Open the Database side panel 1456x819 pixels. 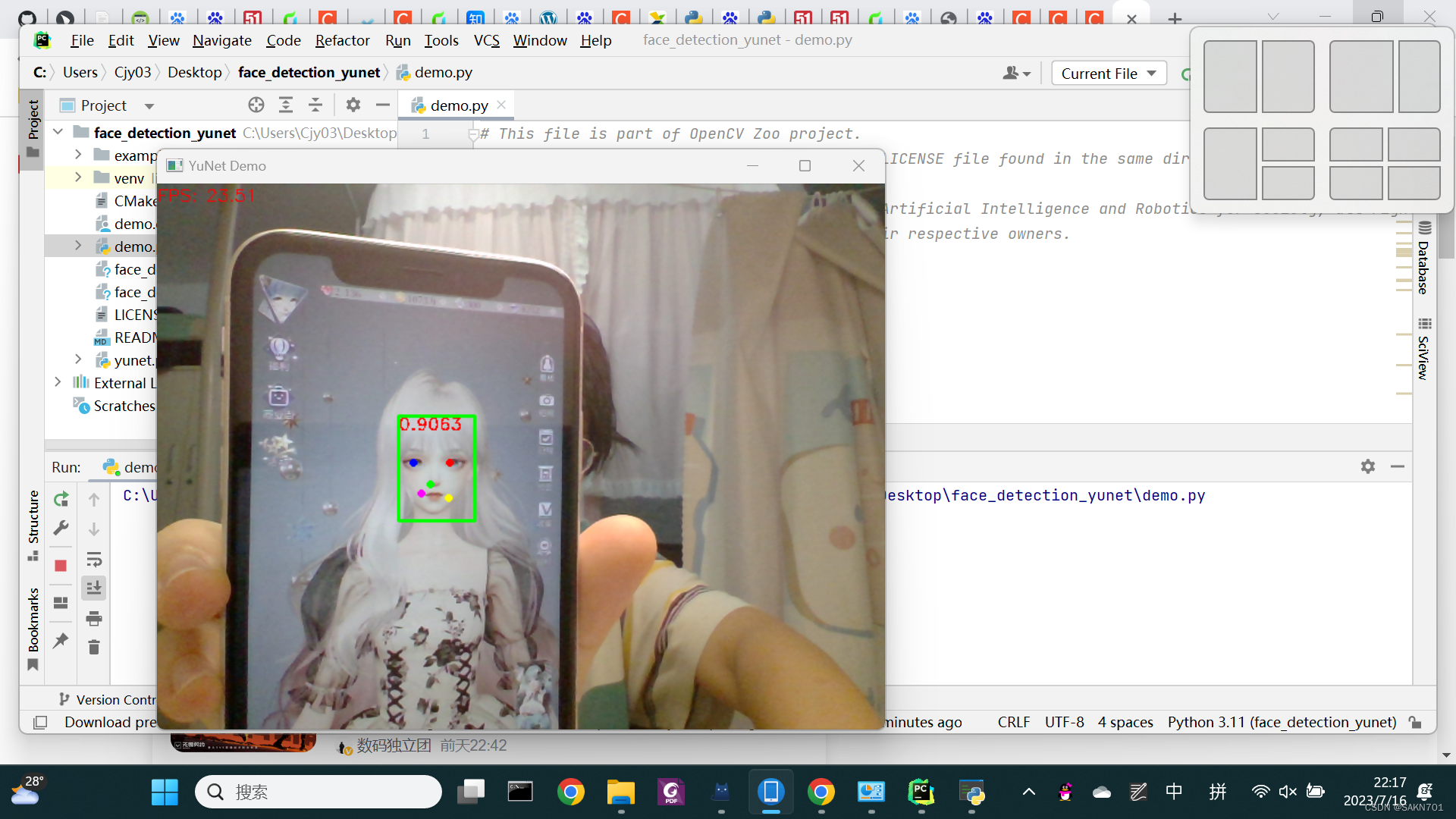(1423, 262)
